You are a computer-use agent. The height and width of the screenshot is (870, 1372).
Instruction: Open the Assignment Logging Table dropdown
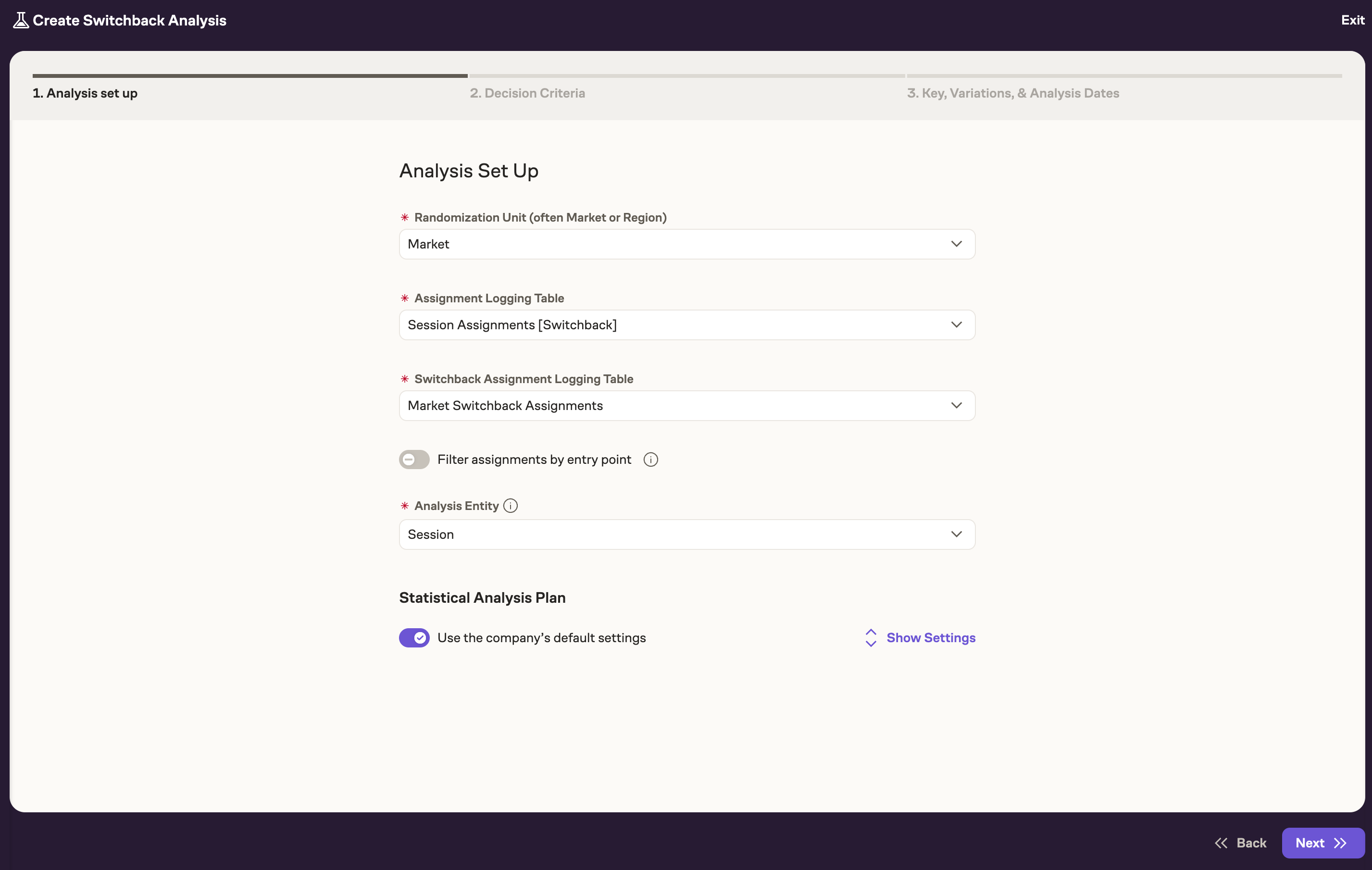(x=686, y=325)
